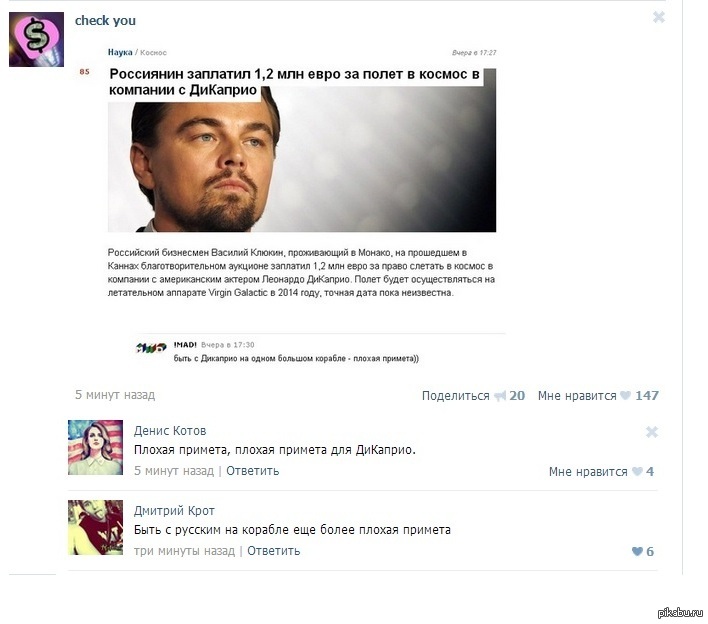708x624 pixels.
Task: Open the check you page link
Action: pyautogui.click(x=105, y=21)
